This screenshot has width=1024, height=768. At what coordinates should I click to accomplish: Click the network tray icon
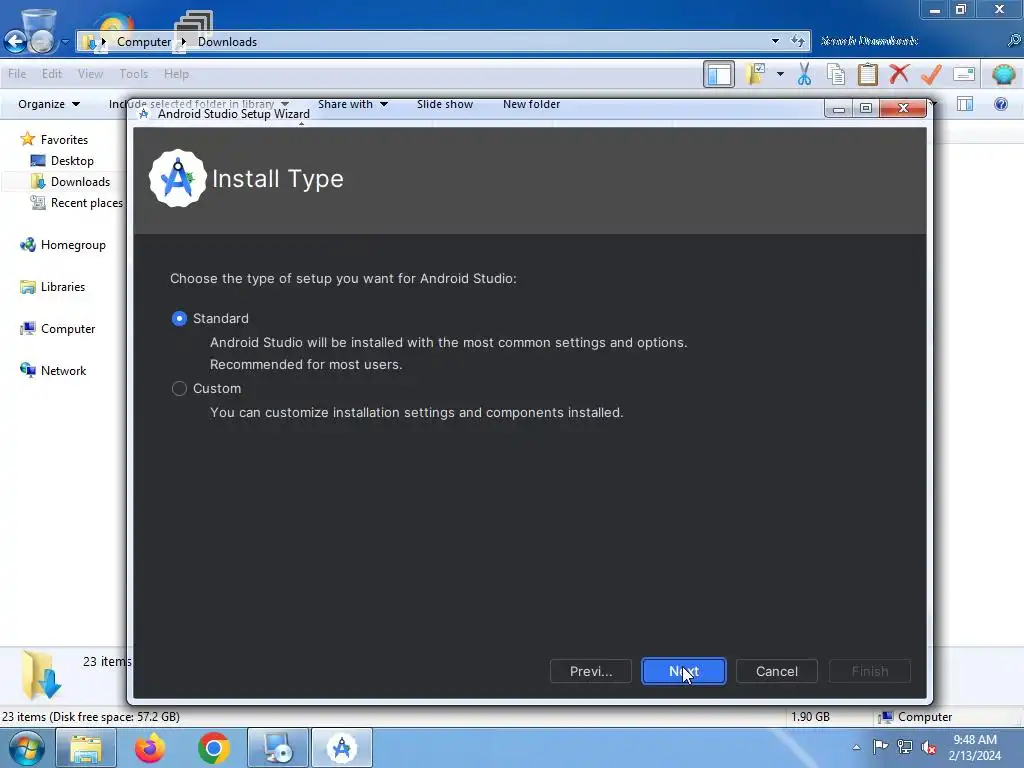pos(904,746)
